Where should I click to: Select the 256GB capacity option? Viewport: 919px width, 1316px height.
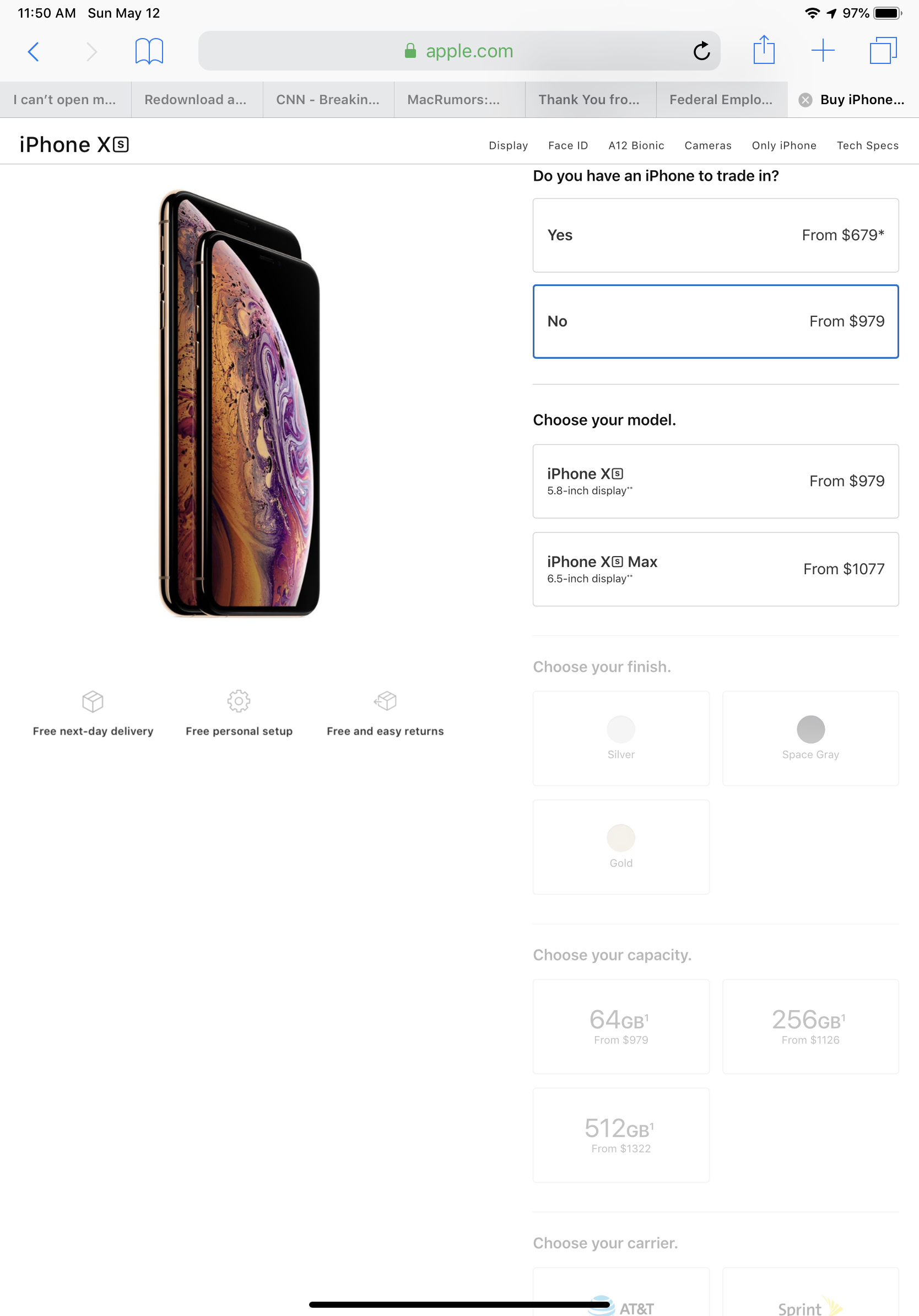[x=810, y=1026]
